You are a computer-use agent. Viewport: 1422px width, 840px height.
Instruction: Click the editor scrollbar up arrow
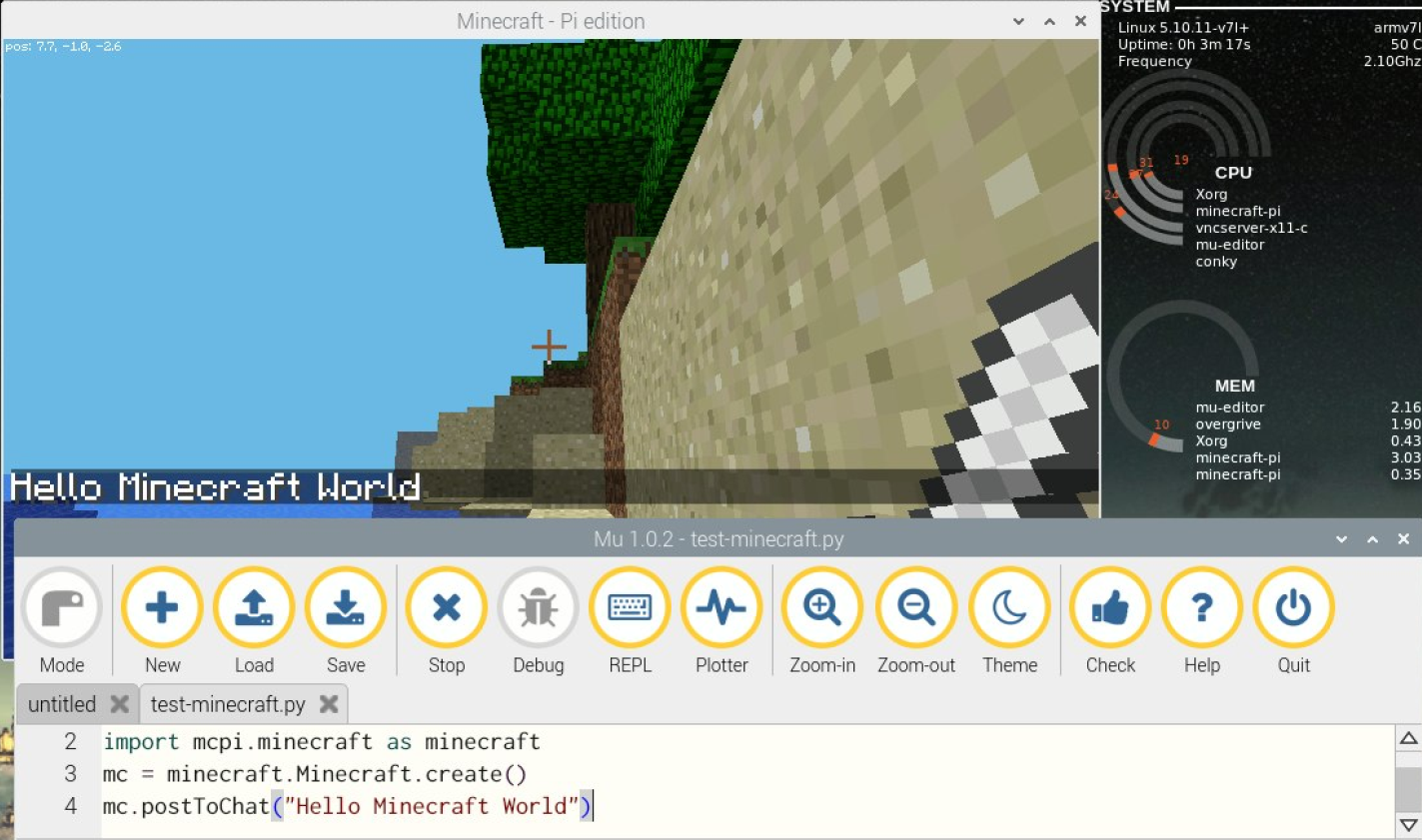click(1408, 739)
